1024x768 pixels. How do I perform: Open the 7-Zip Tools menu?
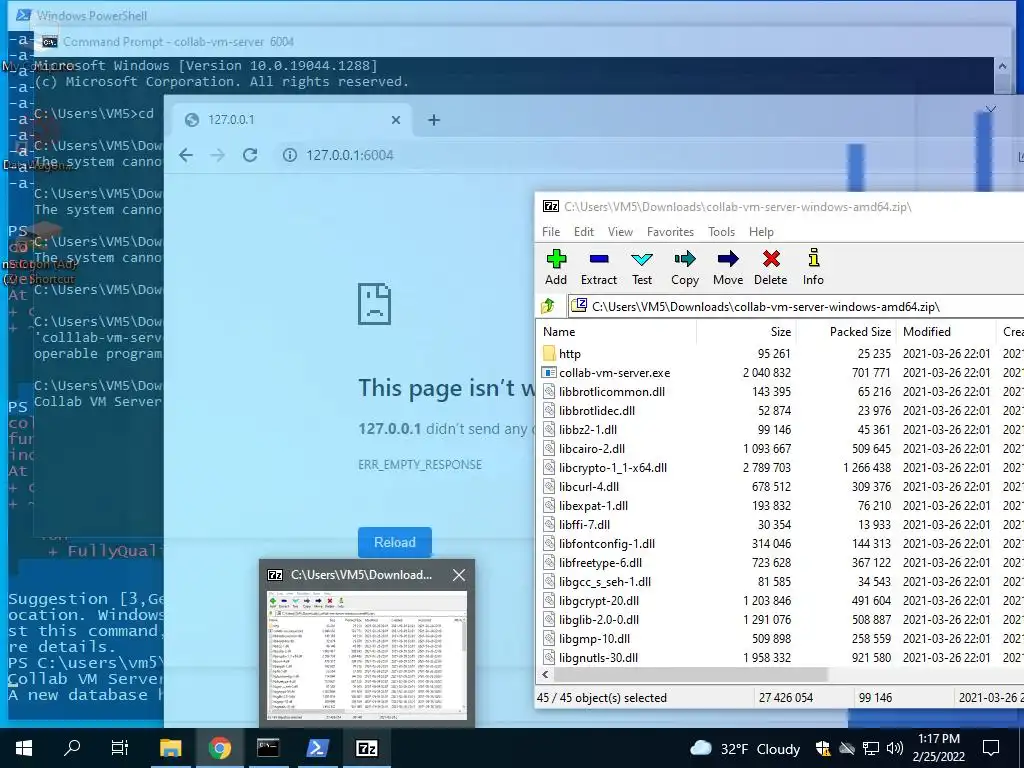coord(722,232)
